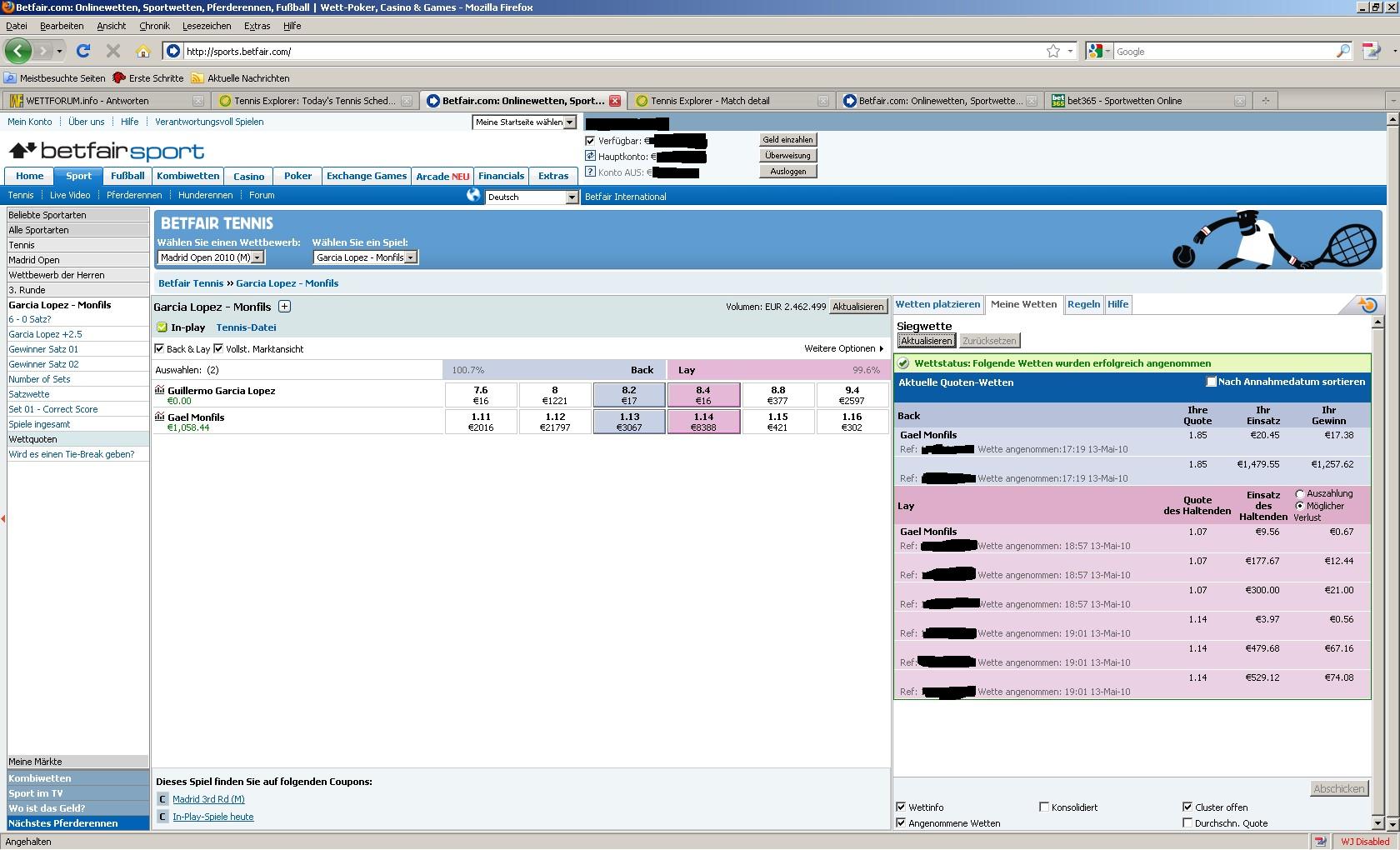
Task: Go back with the Firefox back arrow
Action: click(17, 51)
